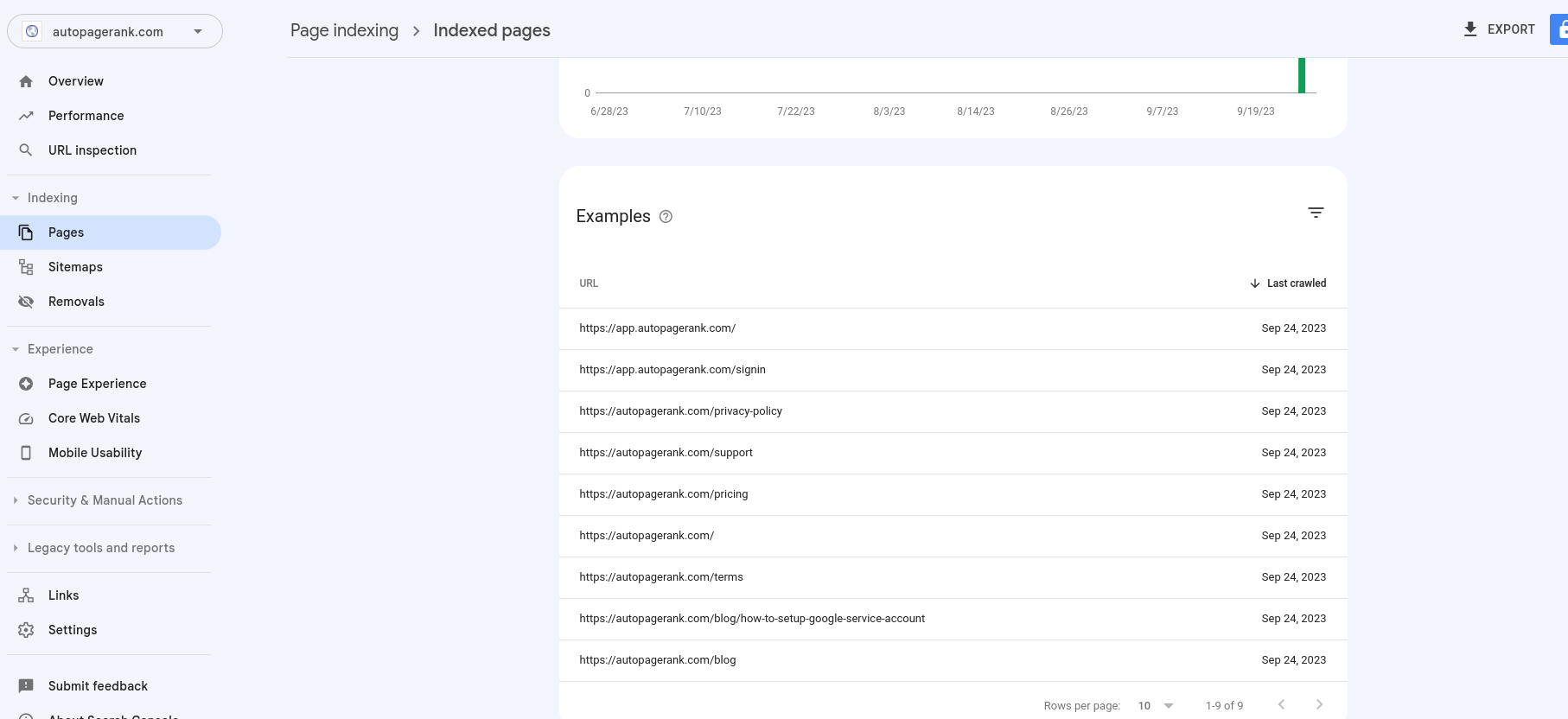Change rows per page dropdown value
The height and width of the screenshot is (719, 1568).
point(1156,706)
